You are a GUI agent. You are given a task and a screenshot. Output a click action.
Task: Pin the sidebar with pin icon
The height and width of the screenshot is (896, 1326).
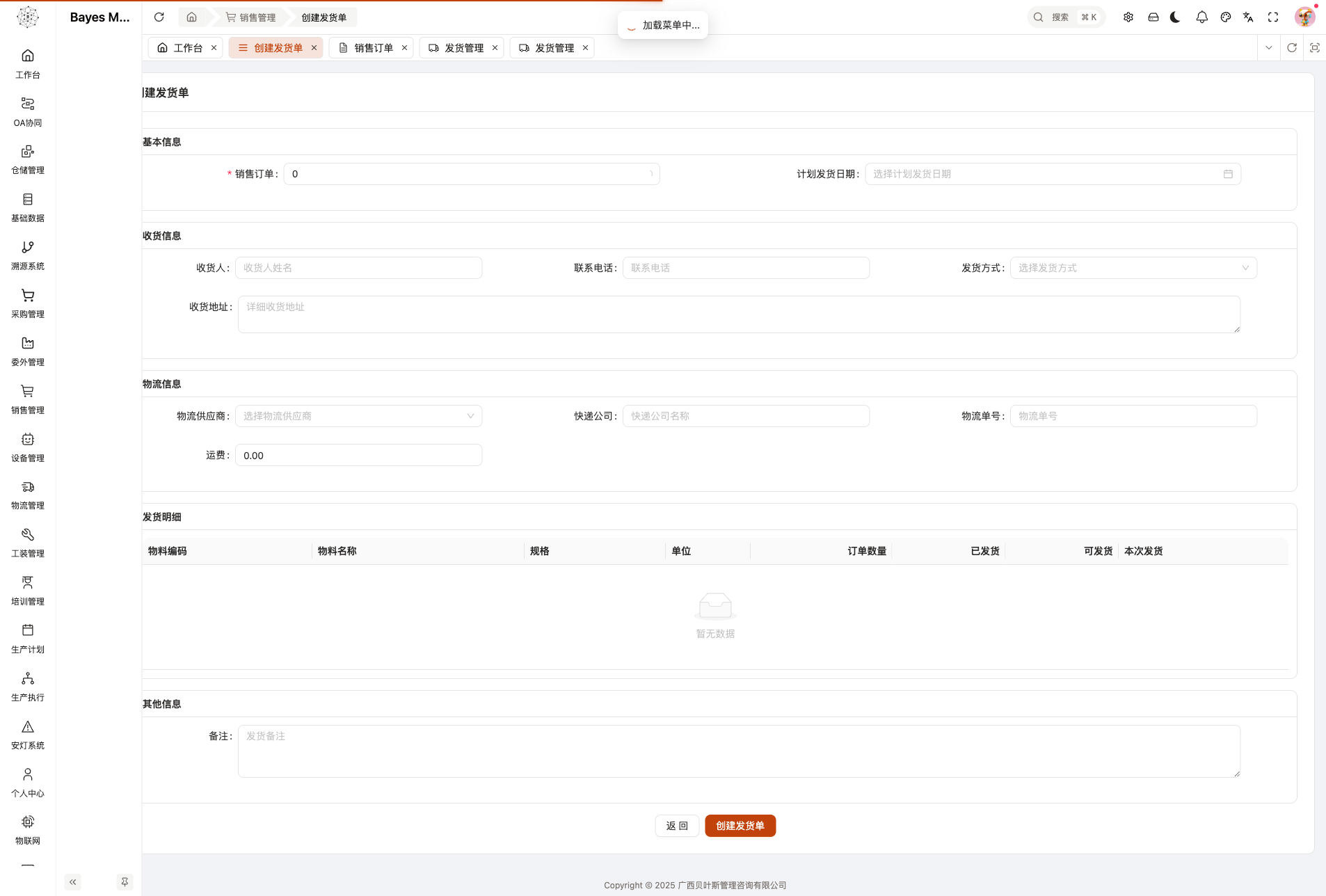(x=125, y=882)
